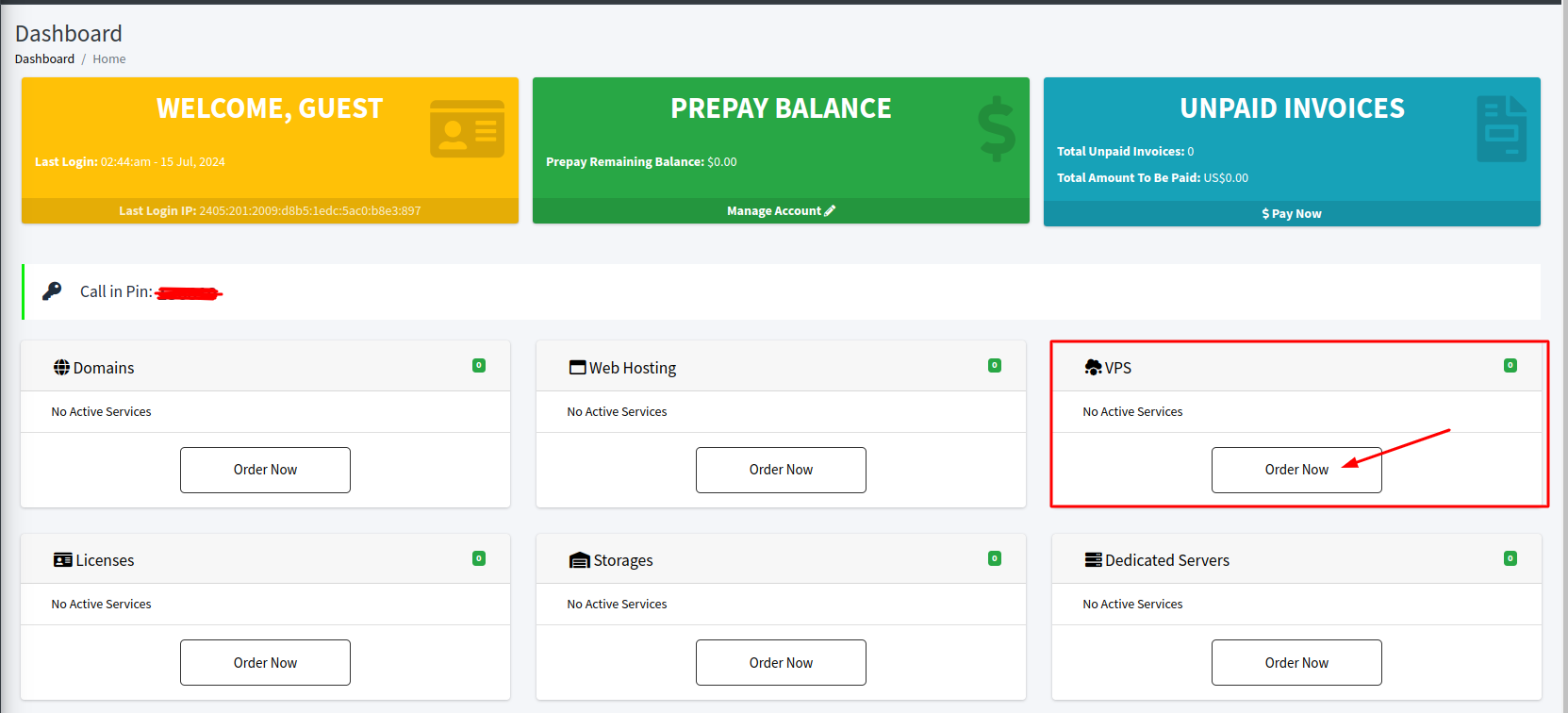This screenshot has width=1568, height=713.
Task: Open Manage Account in Prepay Balance card
Action: click(x=781, y=211)
